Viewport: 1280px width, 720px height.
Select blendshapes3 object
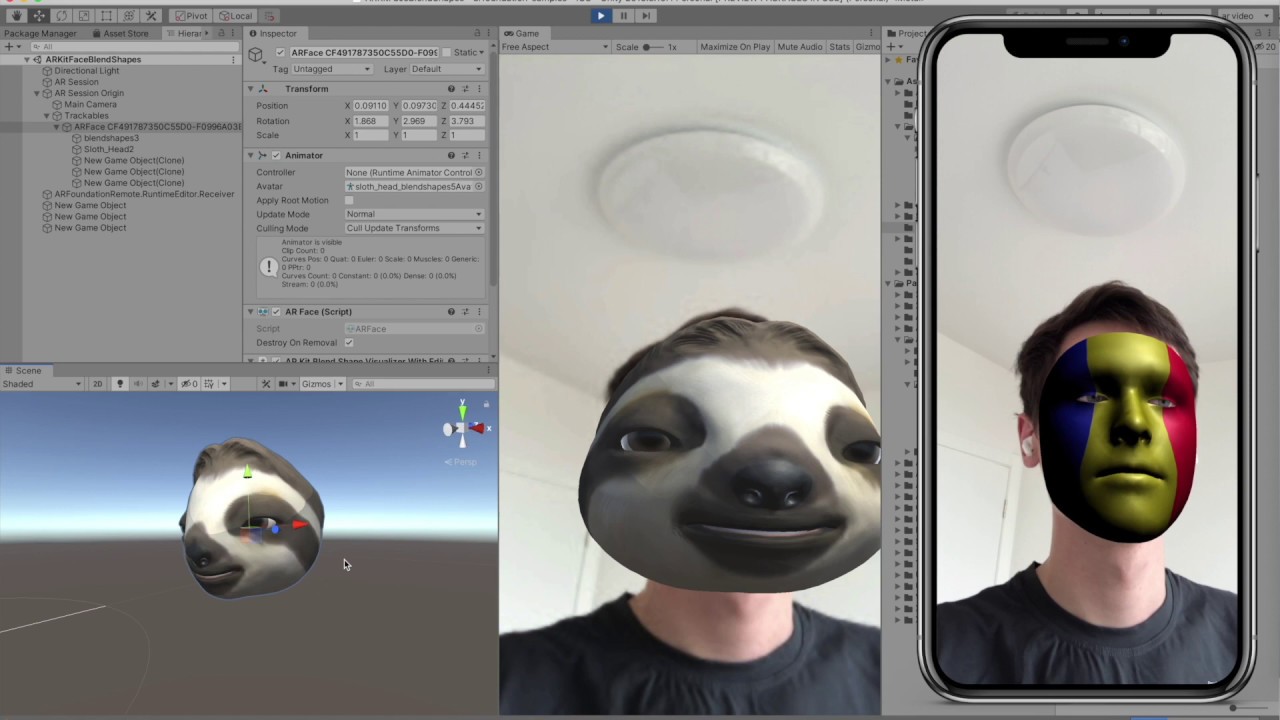111,138
